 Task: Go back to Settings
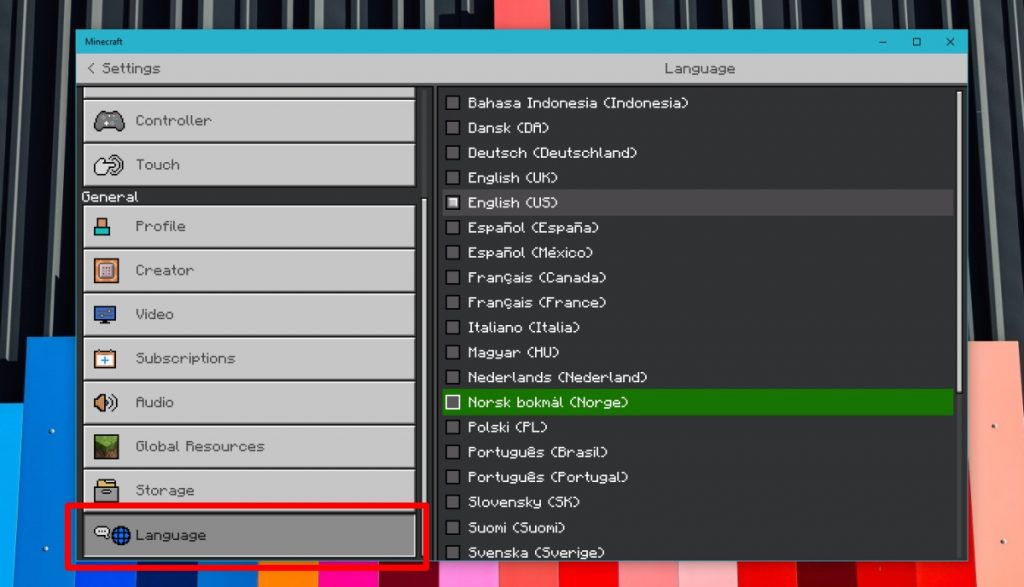125,68
